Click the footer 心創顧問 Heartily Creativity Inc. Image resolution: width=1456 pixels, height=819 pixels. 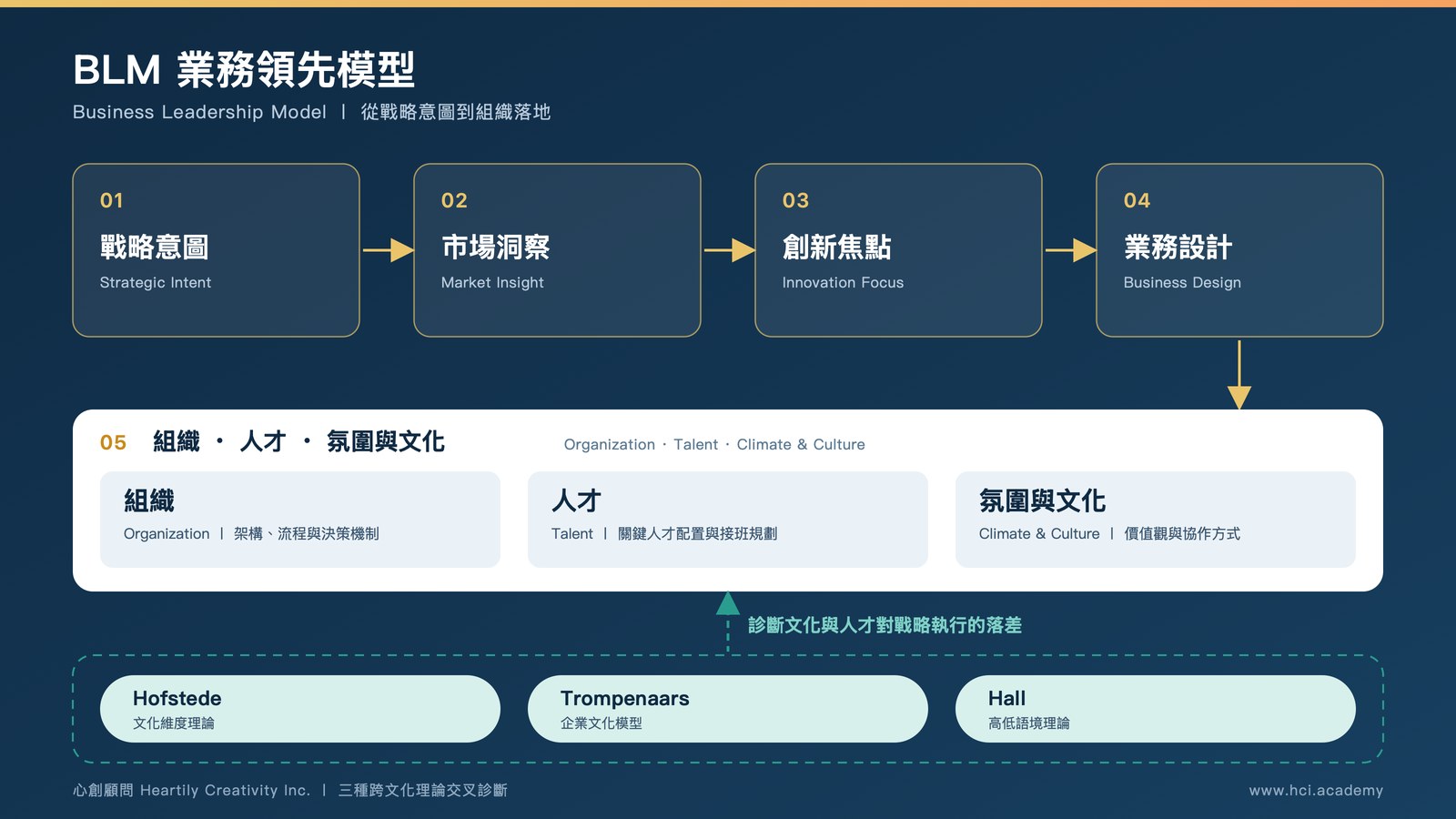coord(191,791)
